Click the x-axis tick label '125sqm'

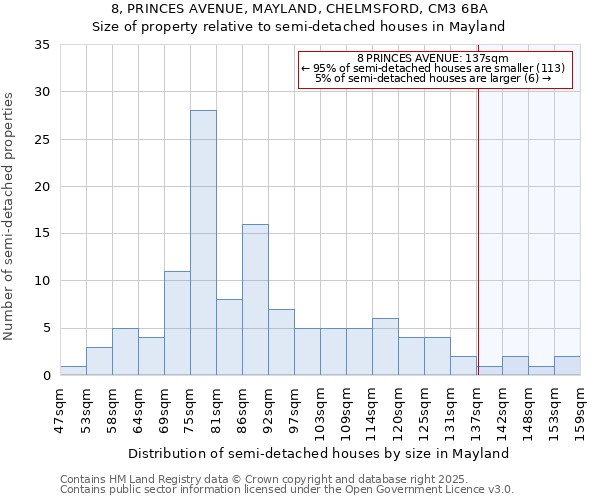(x=424, y=415)
